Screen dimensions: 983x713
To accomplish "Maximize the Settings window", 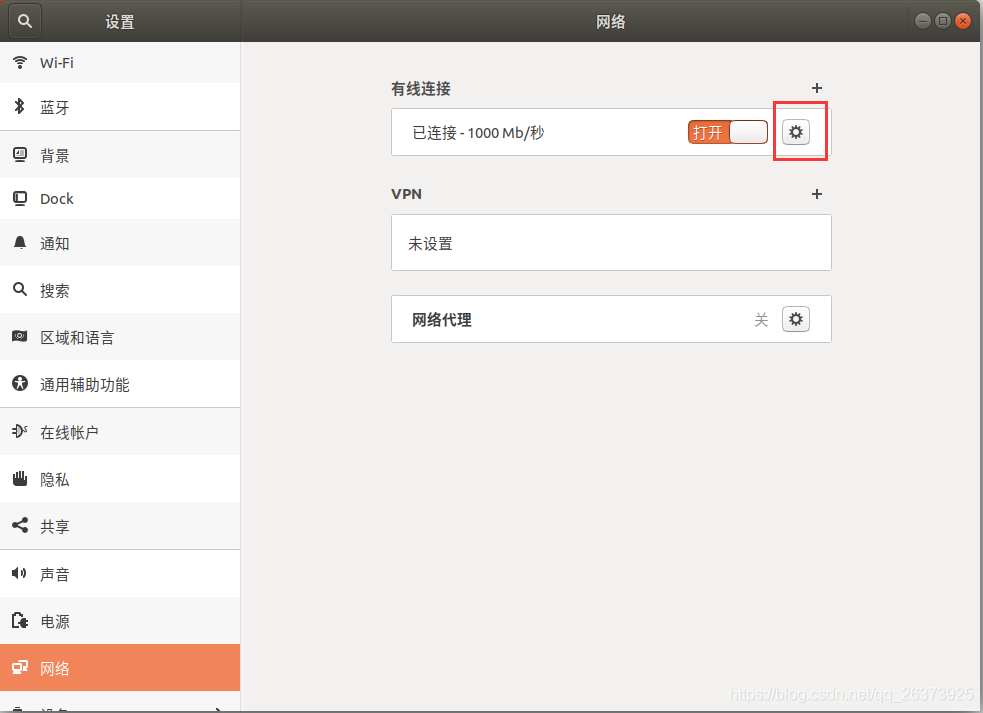I will 943,21.
